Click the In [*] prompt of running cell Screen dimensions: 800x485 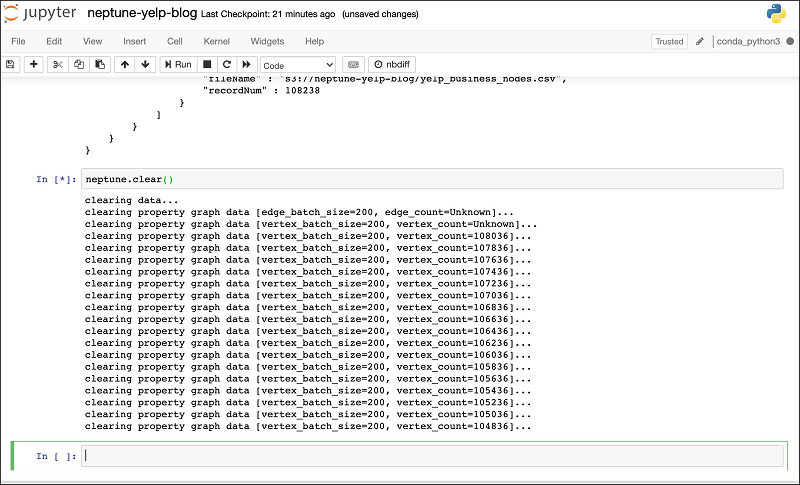(x=56, y=180)
